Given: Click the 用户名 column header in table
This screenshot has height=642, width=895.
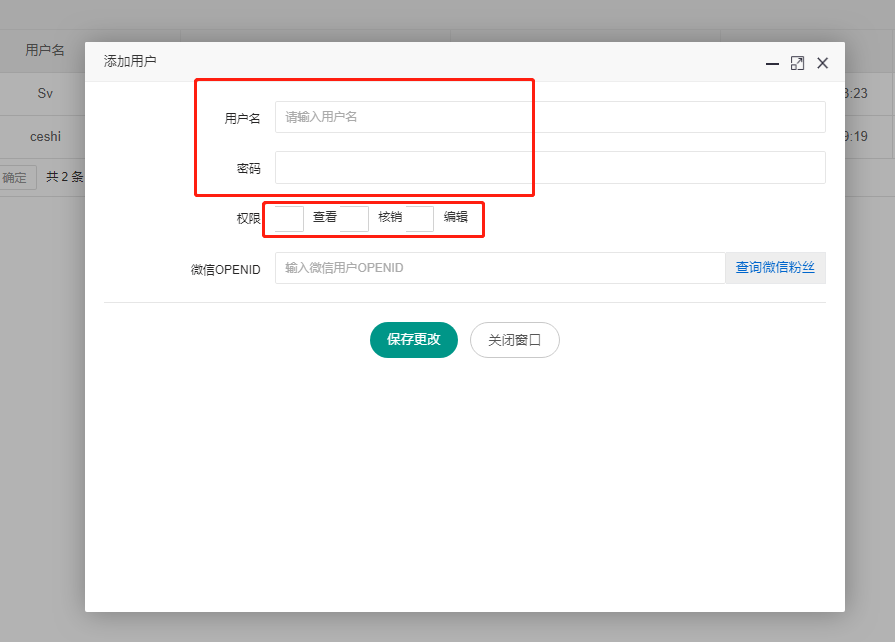Looking at the screenshot, I should pos(45,50).
